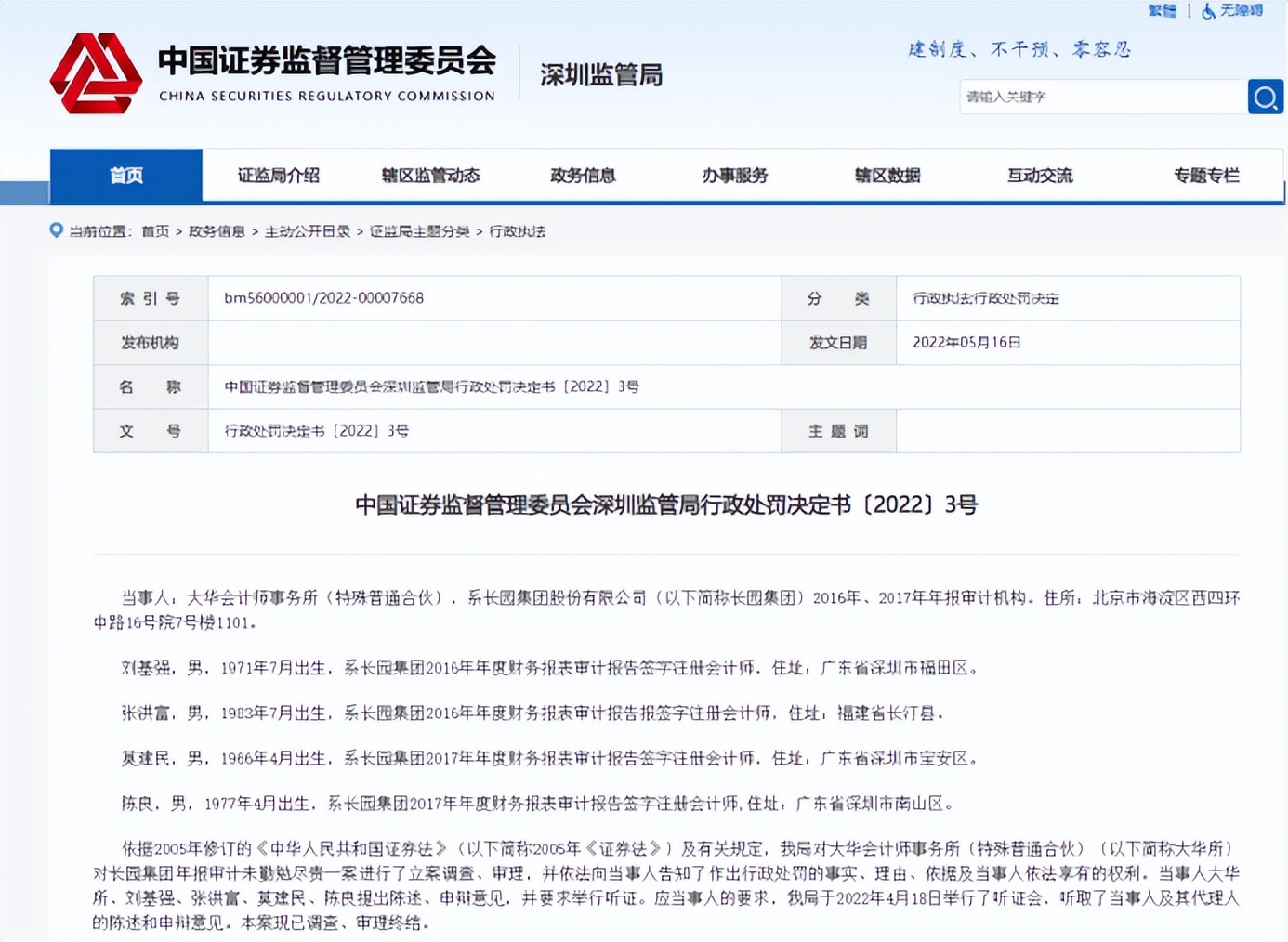Click the 发布机构 label cell
The height and width of the screenshot is (942, 1288).
[x=151, y=343]
